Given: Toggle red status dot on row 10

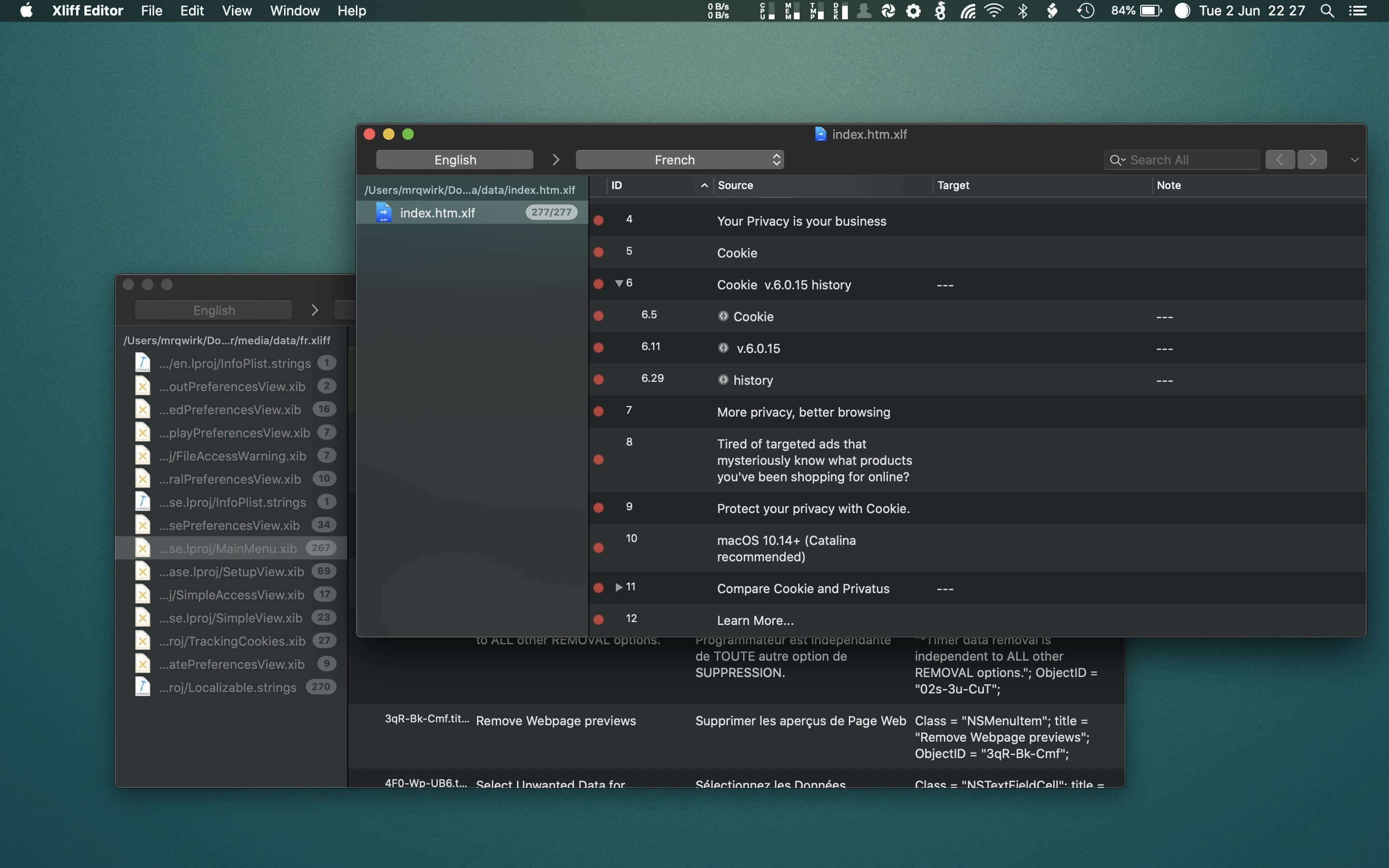Looking at the screenshot, I should click(x=598, y=548).
